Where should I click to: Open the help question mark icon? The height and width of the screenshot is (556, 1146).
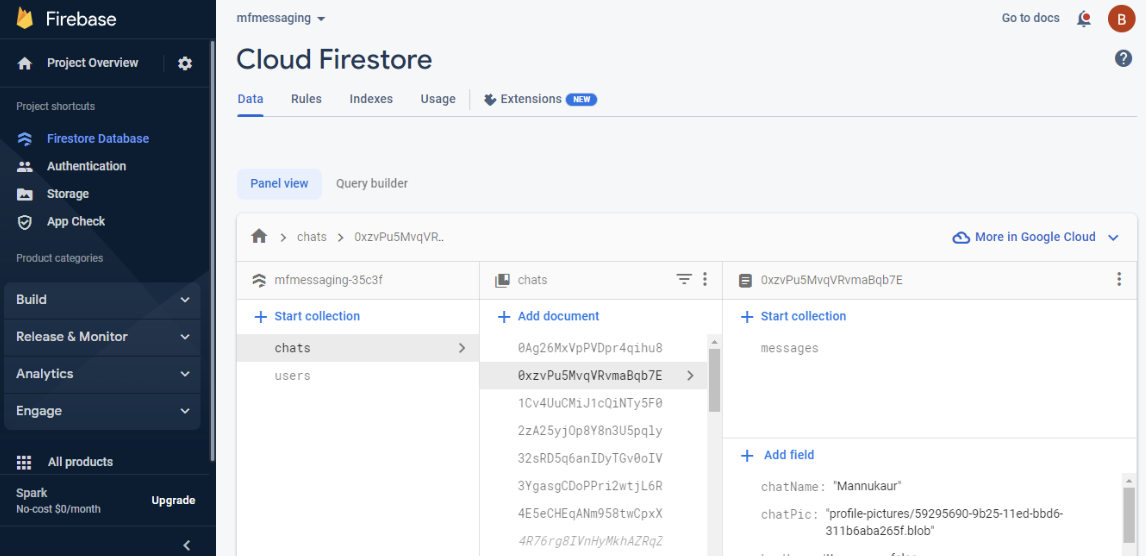pos(1123,59)
